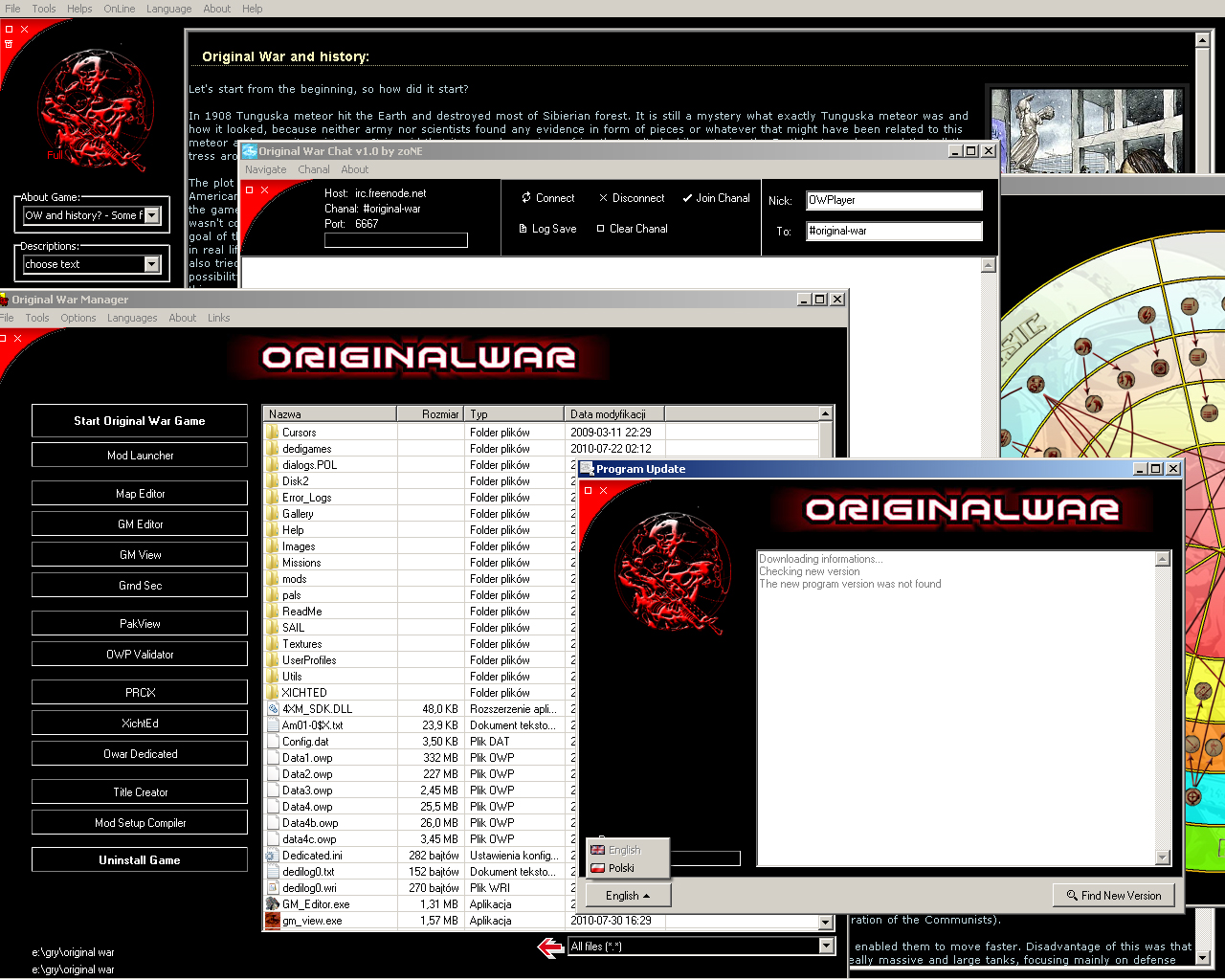
Task: Click the Uninstall Game button
Action: [140, 860]
